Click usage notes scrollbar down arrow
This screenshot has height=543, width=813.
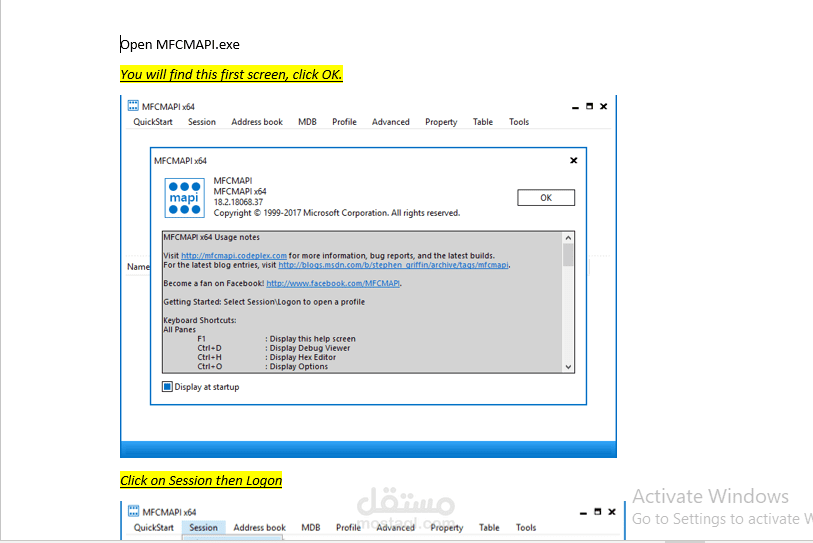click(568, 367)
